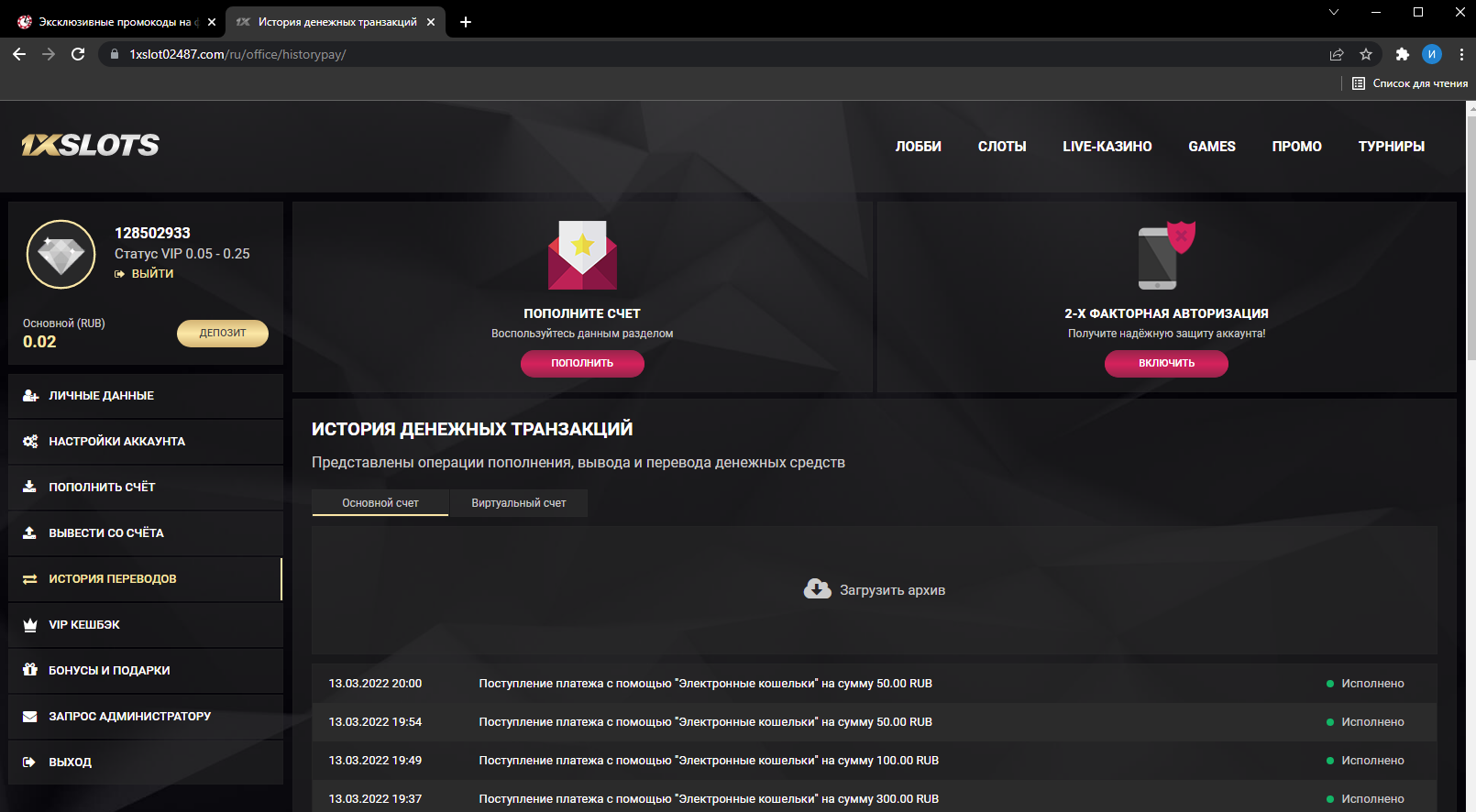This screenshot has height=812, width=1476.
Task: Click the diamond VIP status avatar
Action: tap(61, 254)
